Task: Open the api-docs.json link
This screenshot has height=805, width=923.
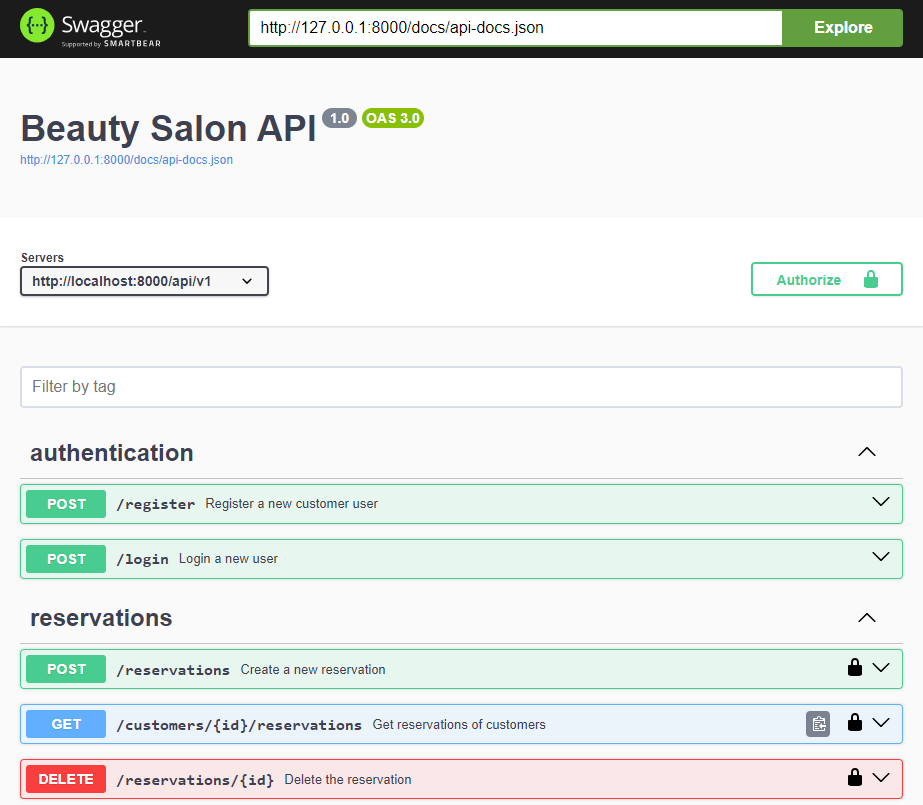Action: click(x=126, y=160)
